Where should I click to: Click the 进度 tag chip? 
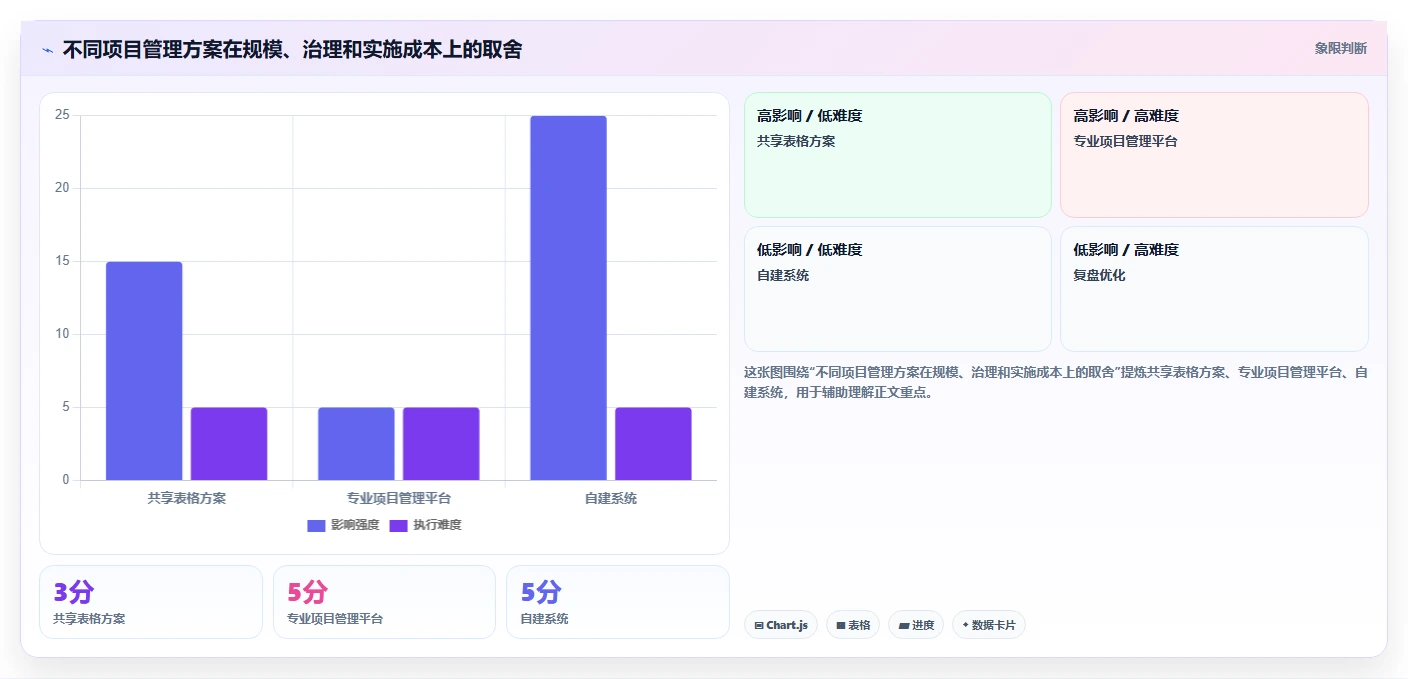[x=916, y=625]
